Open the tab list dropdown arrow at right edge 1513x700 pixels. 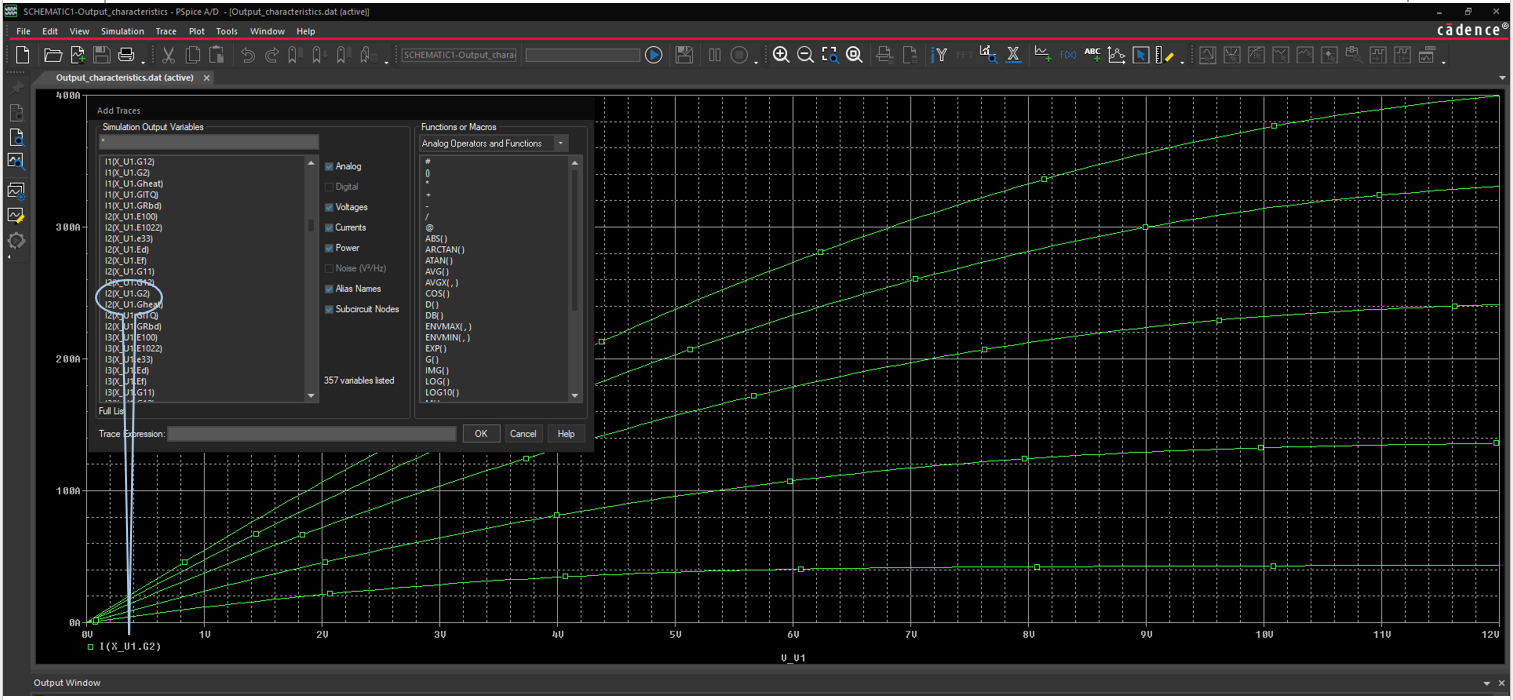(x=1502, y=78)
